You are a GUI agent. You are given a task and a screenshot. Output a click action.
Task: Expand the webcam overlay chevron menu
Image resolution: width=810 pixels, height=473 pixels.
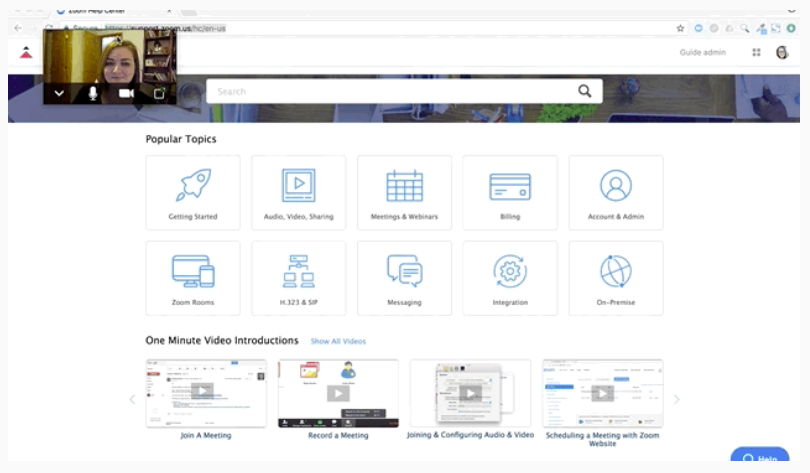[59, 93]
